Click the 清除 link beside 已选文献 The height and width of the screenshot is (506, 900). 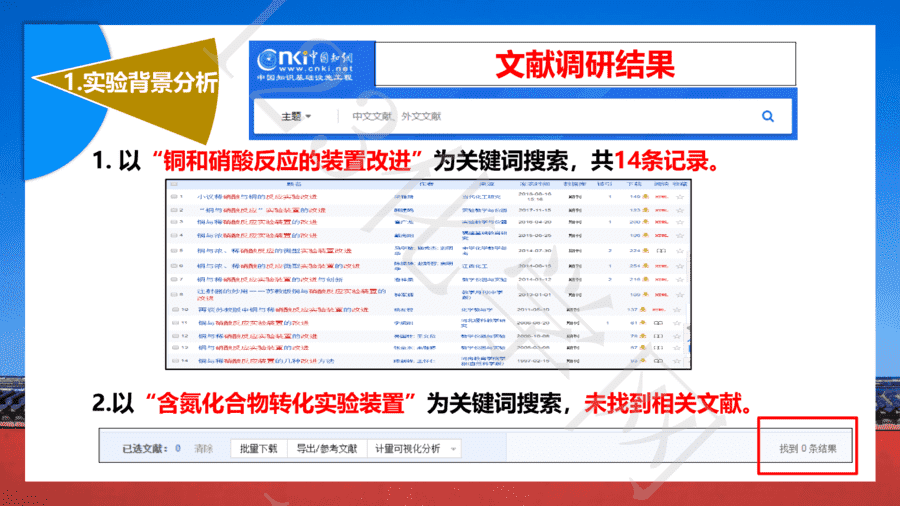click(x=203, y=449)
